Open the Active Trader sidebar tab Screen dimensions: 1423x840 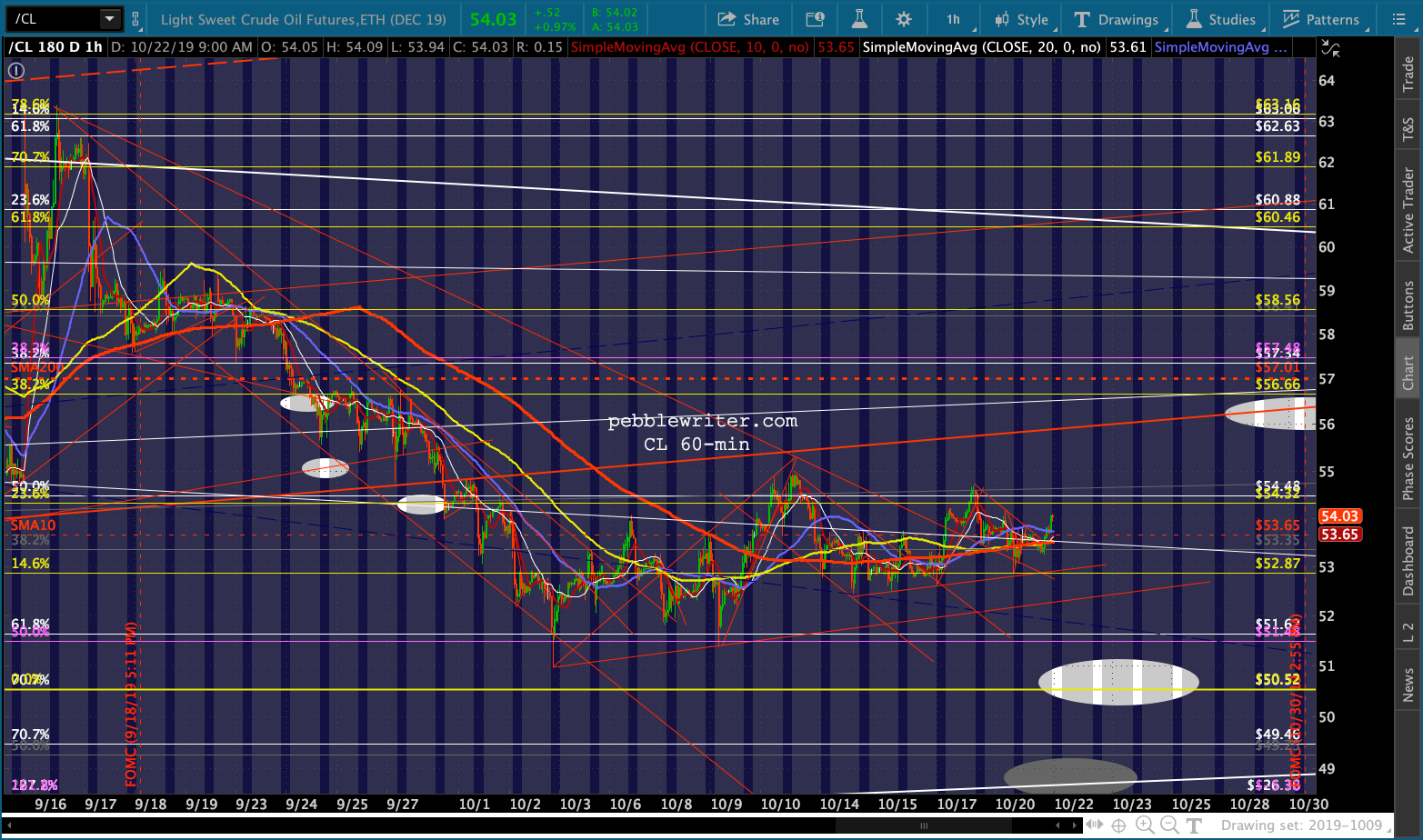pyautogui.click(x=1408, y=210)
